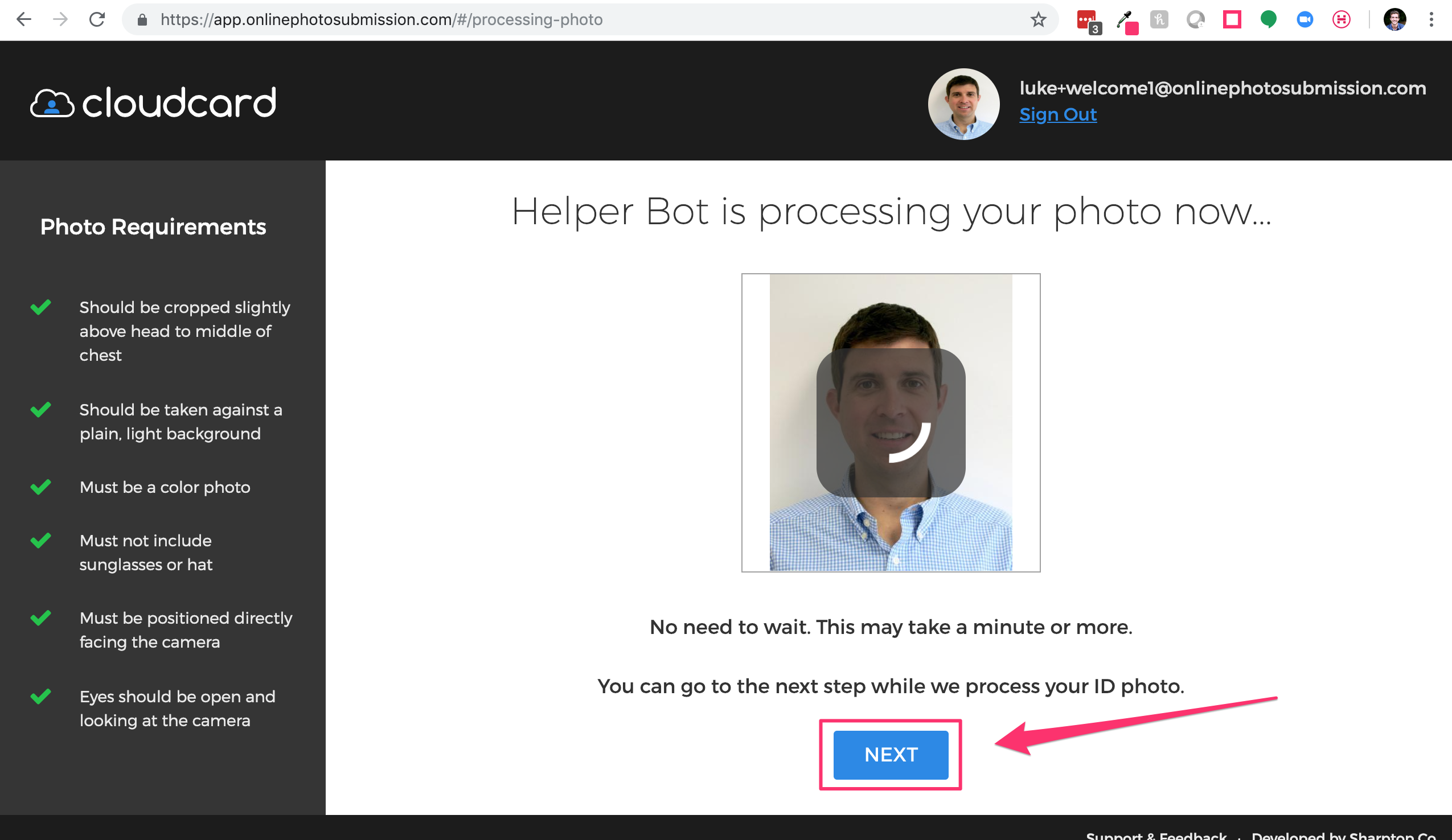
Task: Reload the page
Action: point(97,20)
